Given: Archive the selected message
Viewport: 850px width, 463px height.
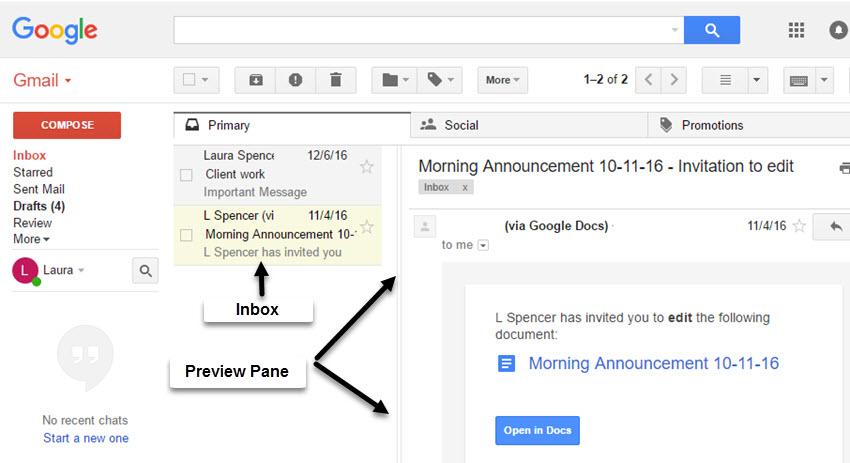Looking at the screenshot, I should coord(255,80).
